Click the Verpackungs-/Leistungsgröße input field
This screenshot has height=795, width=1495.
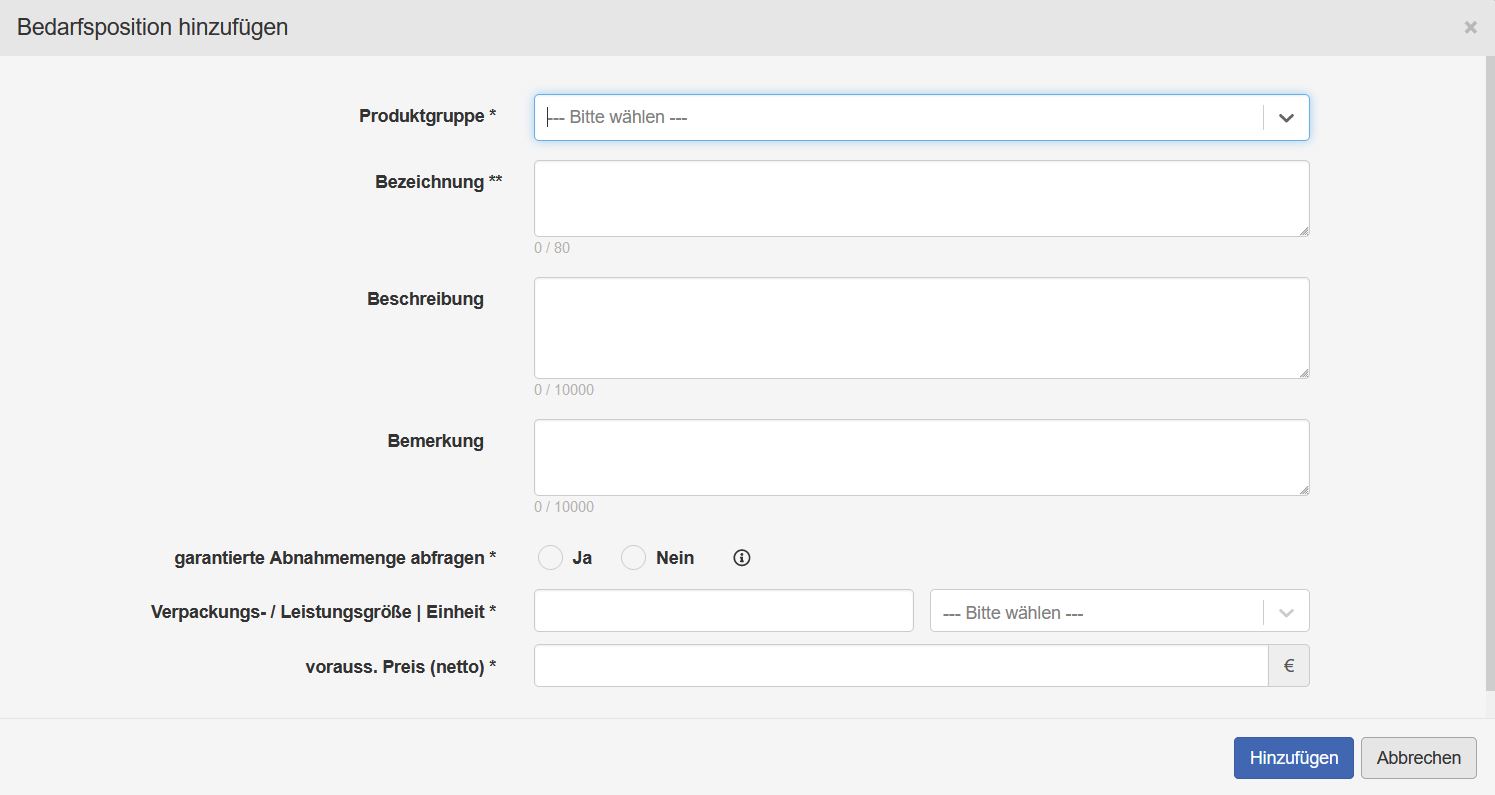tap(722, 611)
